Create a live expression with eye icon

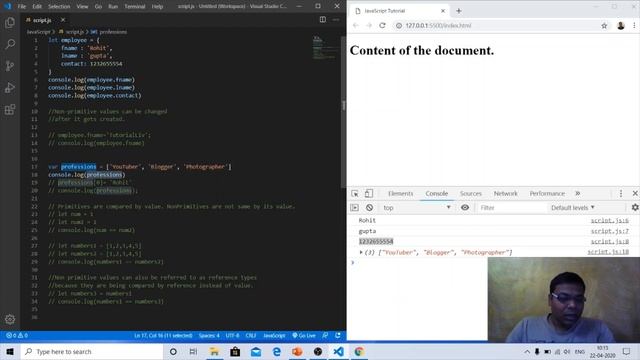point(465,207)
